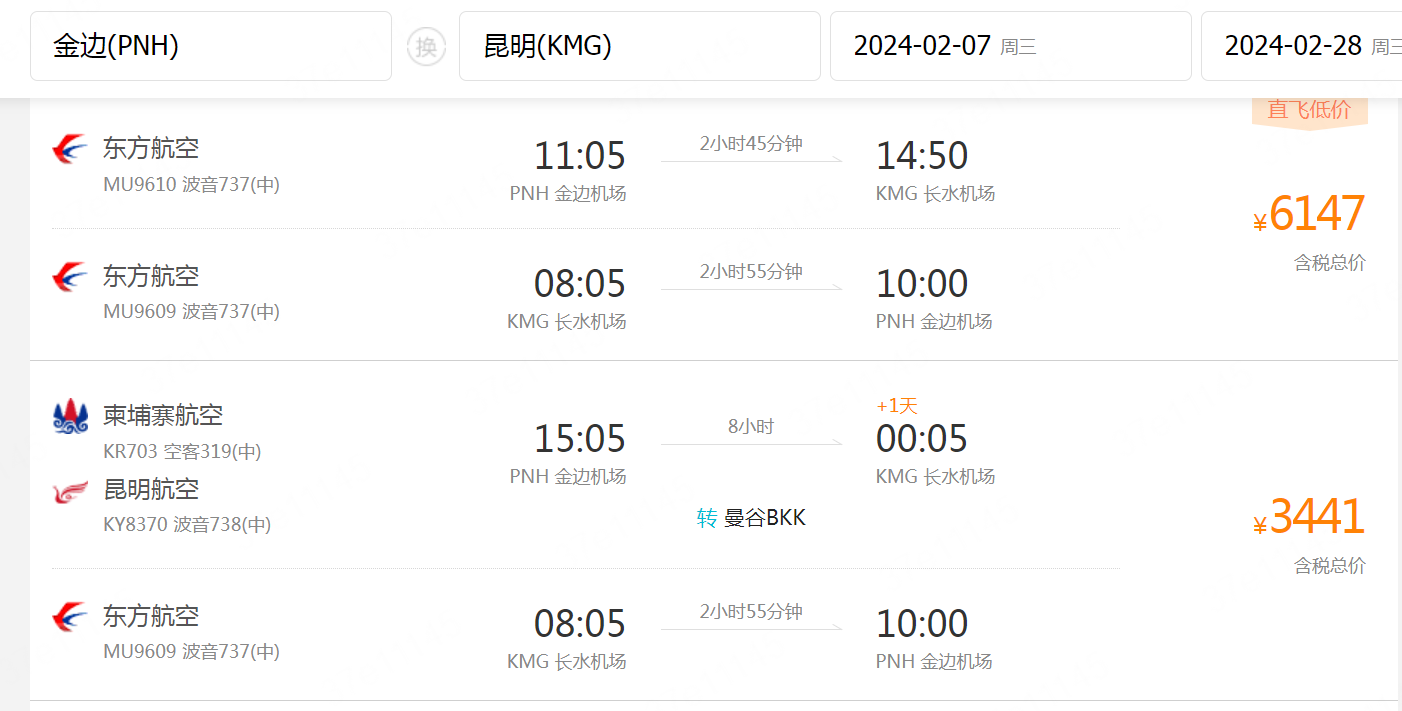
Task: Open the 2024-02-07 departure date picker
Action: pos(1011,46)
